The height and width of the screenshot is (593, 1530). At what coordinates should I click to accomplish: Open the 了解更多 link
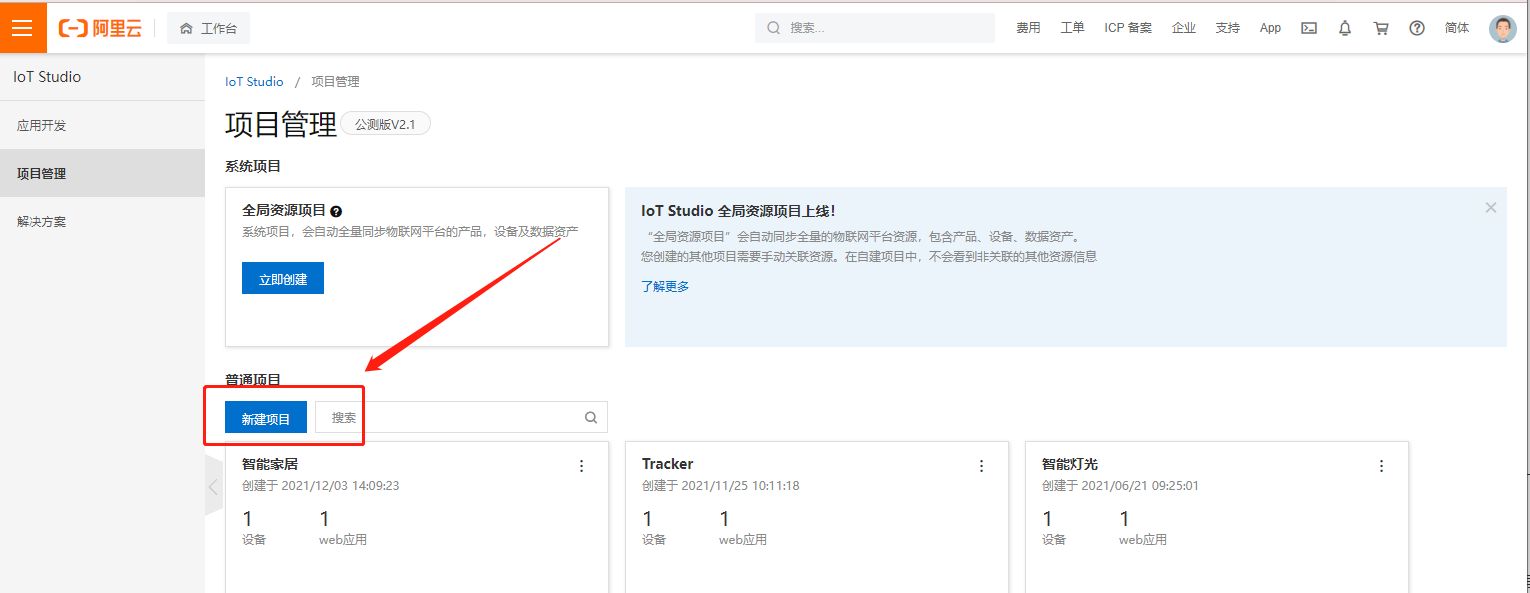[665, 286]
